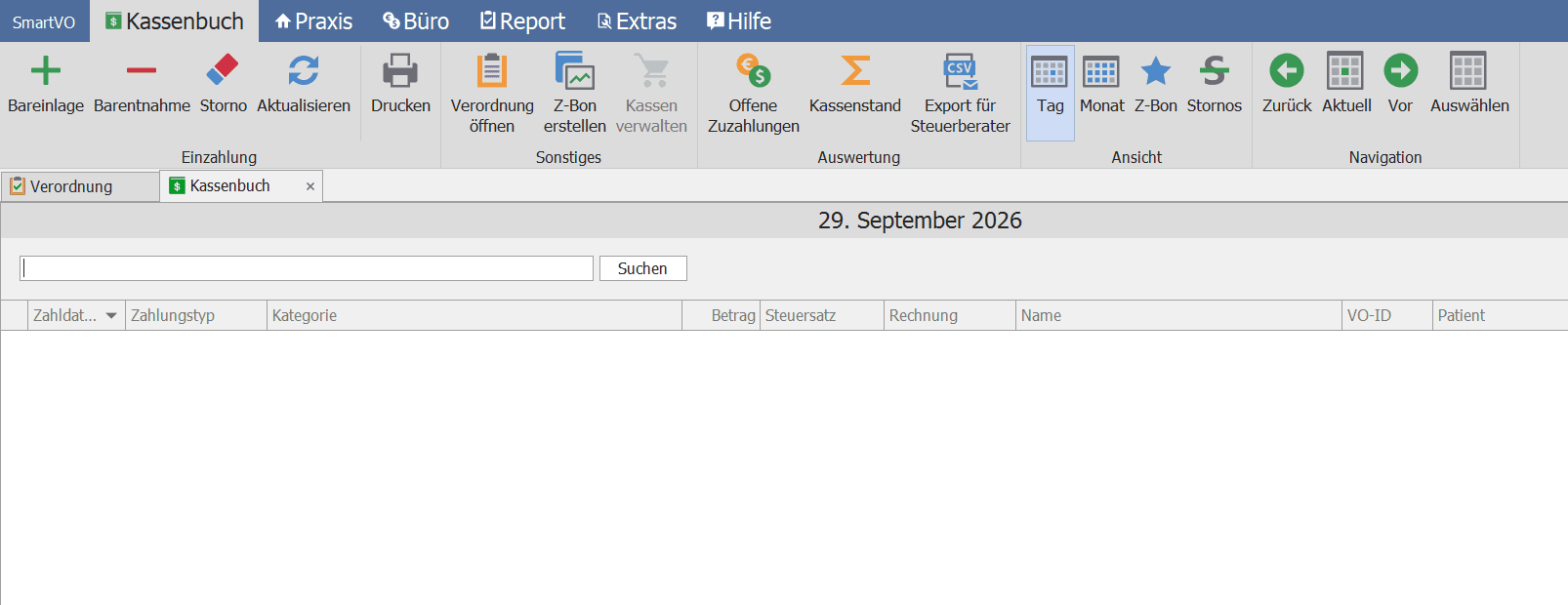Open the Praxis ribbon tab
1568x605 pixels.
point(313,21)
